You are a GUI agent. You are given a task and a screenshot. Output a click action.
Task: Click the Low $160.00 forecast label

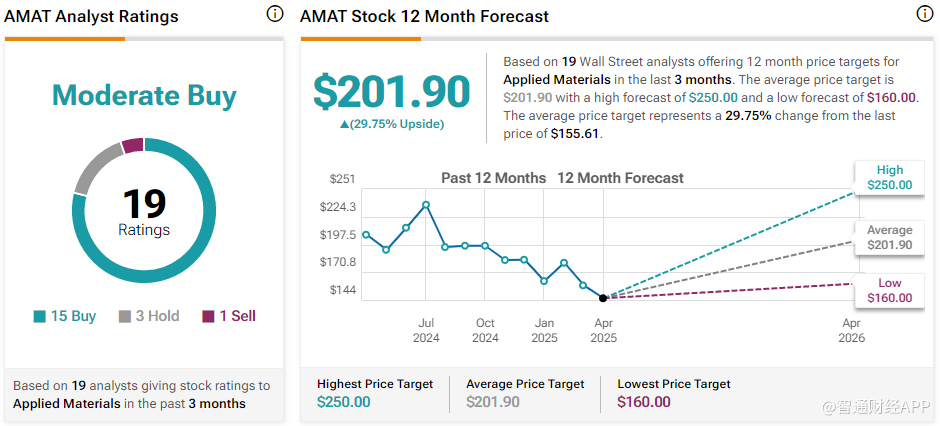click(889, 290)
